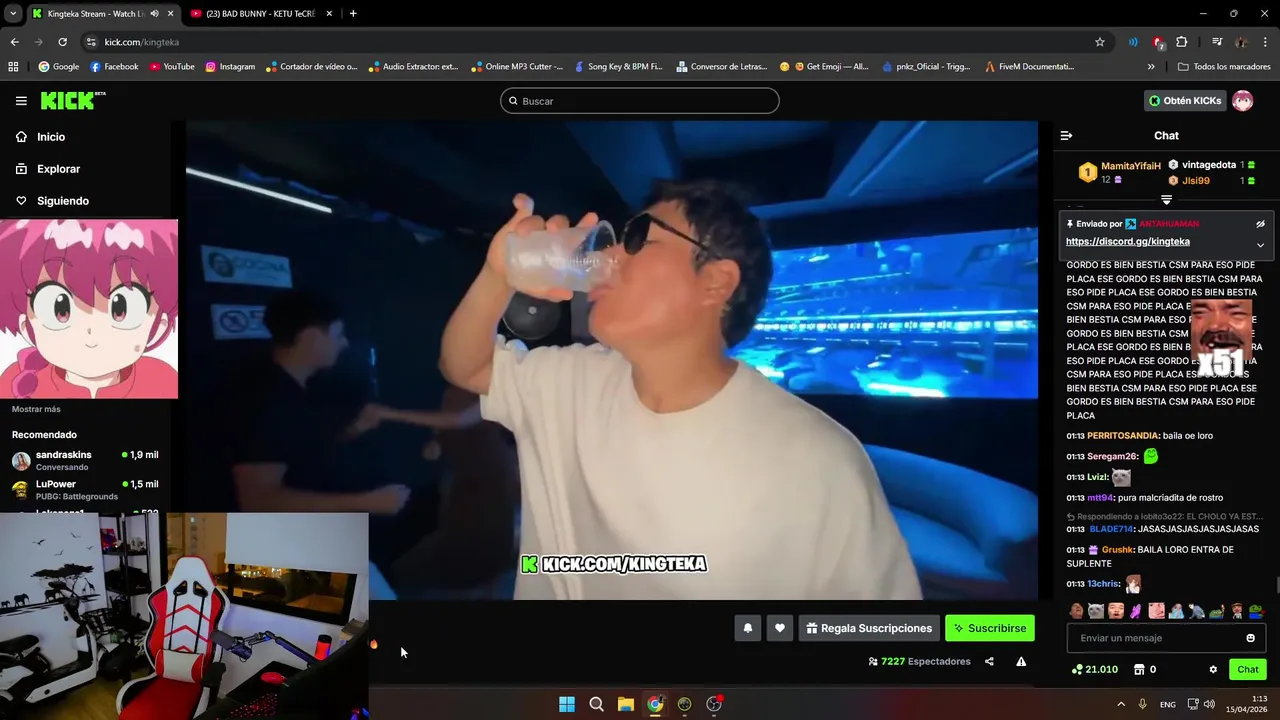The width and height of the screenshot is (1280, 720).
Task: Open the Chrome extensions puzzle icon
Action: pos(1181,42)
